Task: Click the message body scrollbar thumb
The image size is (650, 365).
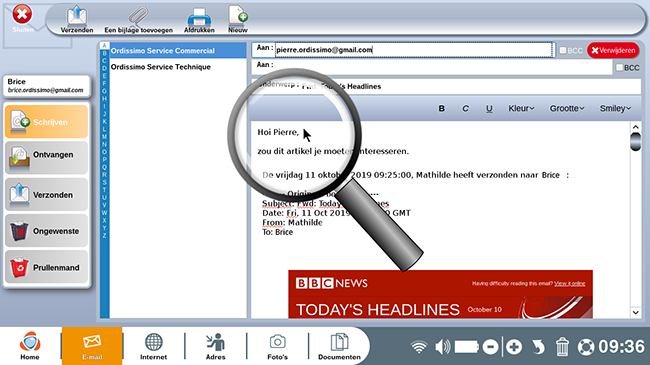Action: (635, 141)
